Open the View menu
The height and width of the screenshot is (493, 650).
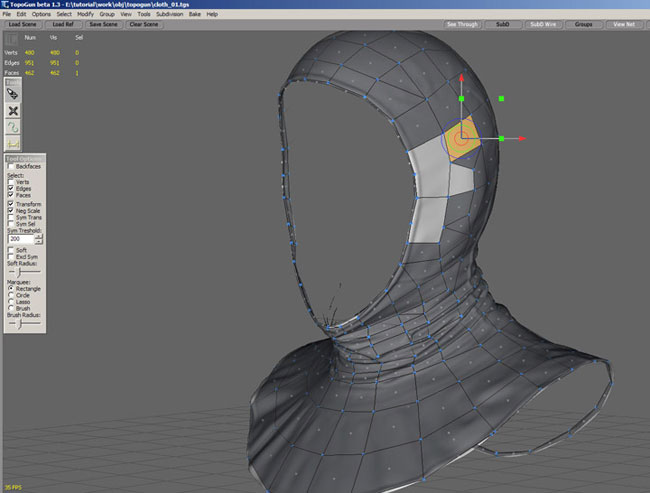click(126, 14)
